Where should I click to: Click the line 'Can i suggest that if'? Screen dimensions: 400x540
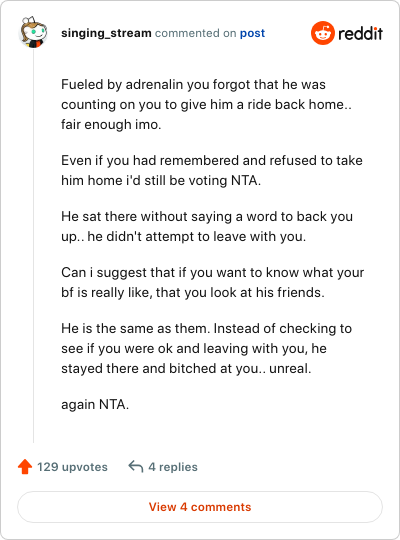[x=213, y=272]
